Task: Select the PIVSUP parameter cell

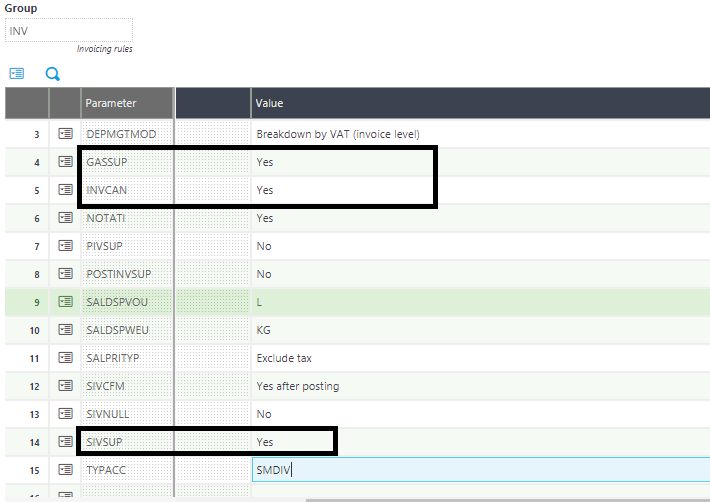Action: (x=127, y=246)
